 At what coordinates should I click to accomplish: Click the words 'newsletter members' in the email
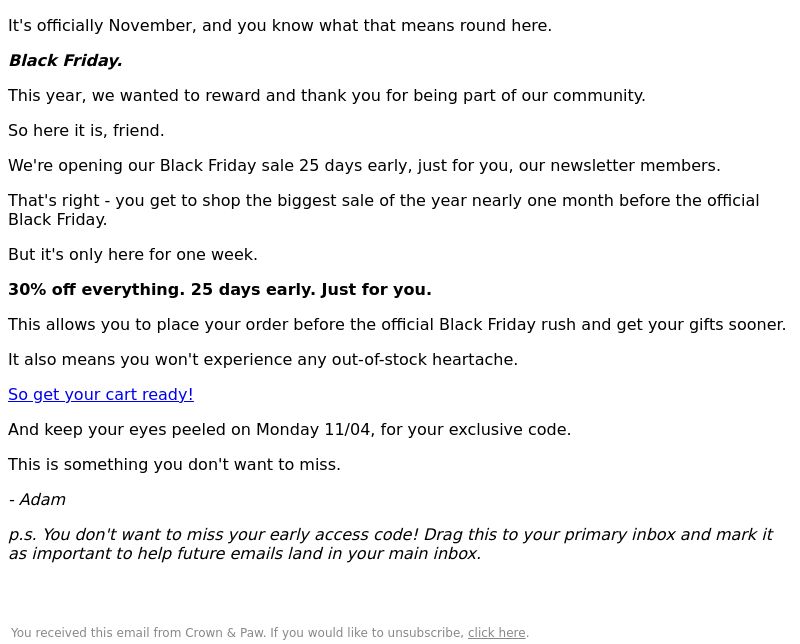[x=634, y=166]
